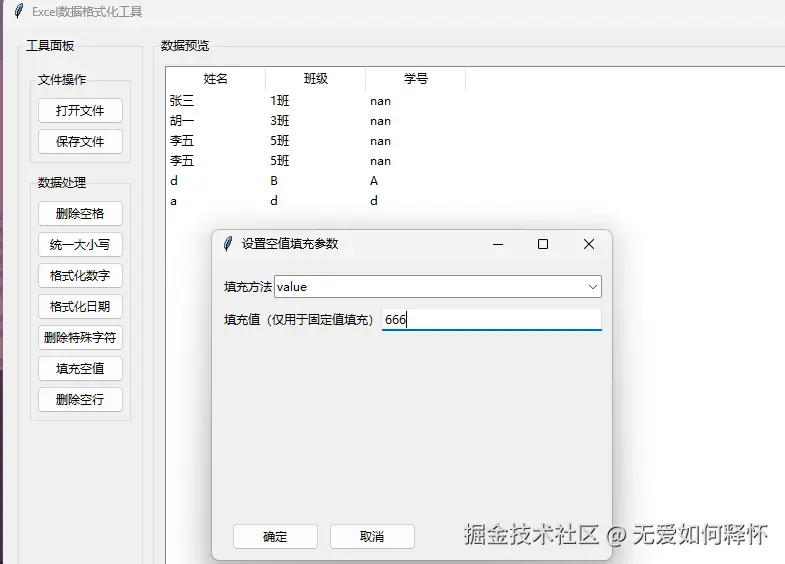Image resolution: width=785 pixels, height=564 pixels.
Task: Click the 统一大小写 button
Action: click(80, 245)
